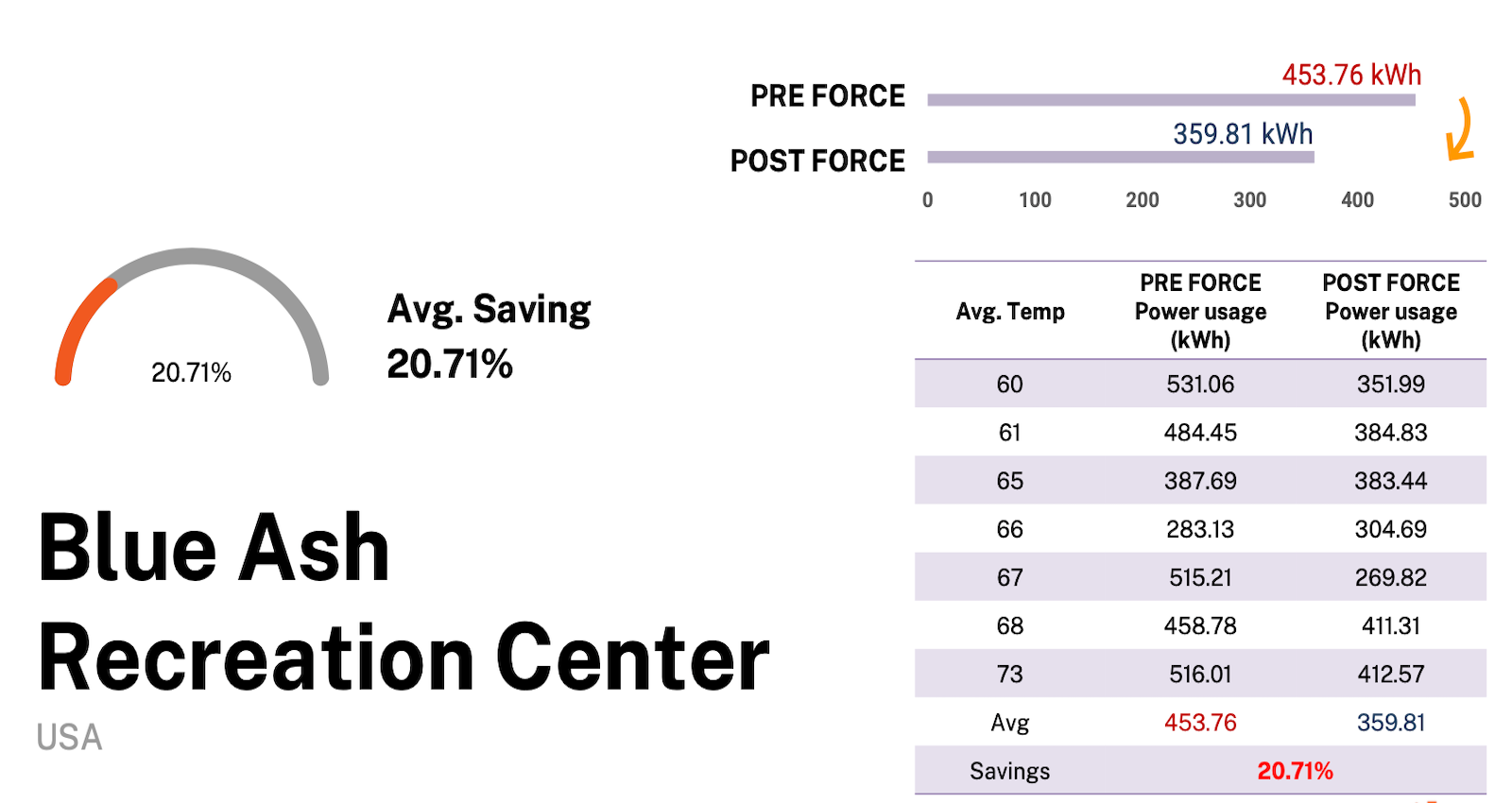Click the PRE FORCE Power usage column header
This screenshot has width=1512, height=803.
click(x=1200, y=312)
